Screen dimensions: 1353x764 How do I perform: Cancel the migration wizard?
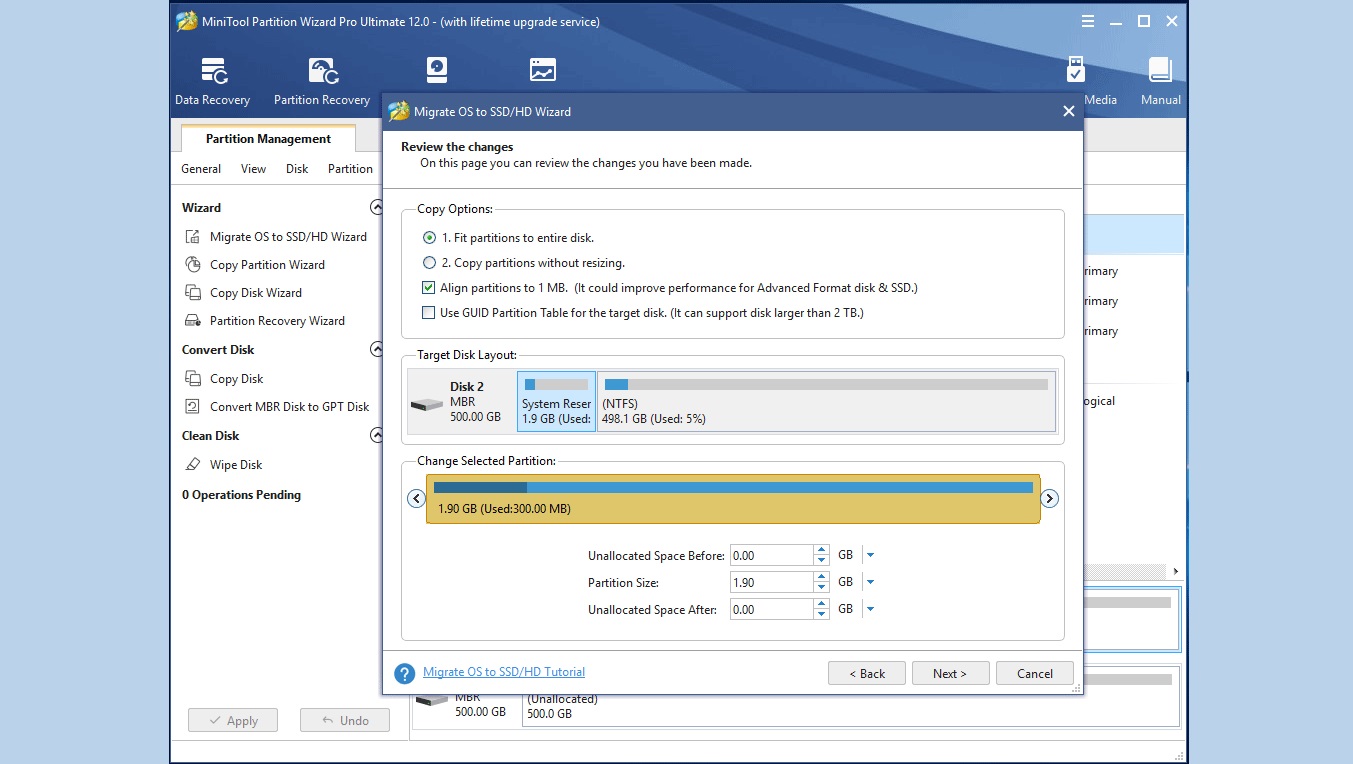pyautogui.click(x=1035, y=673)
